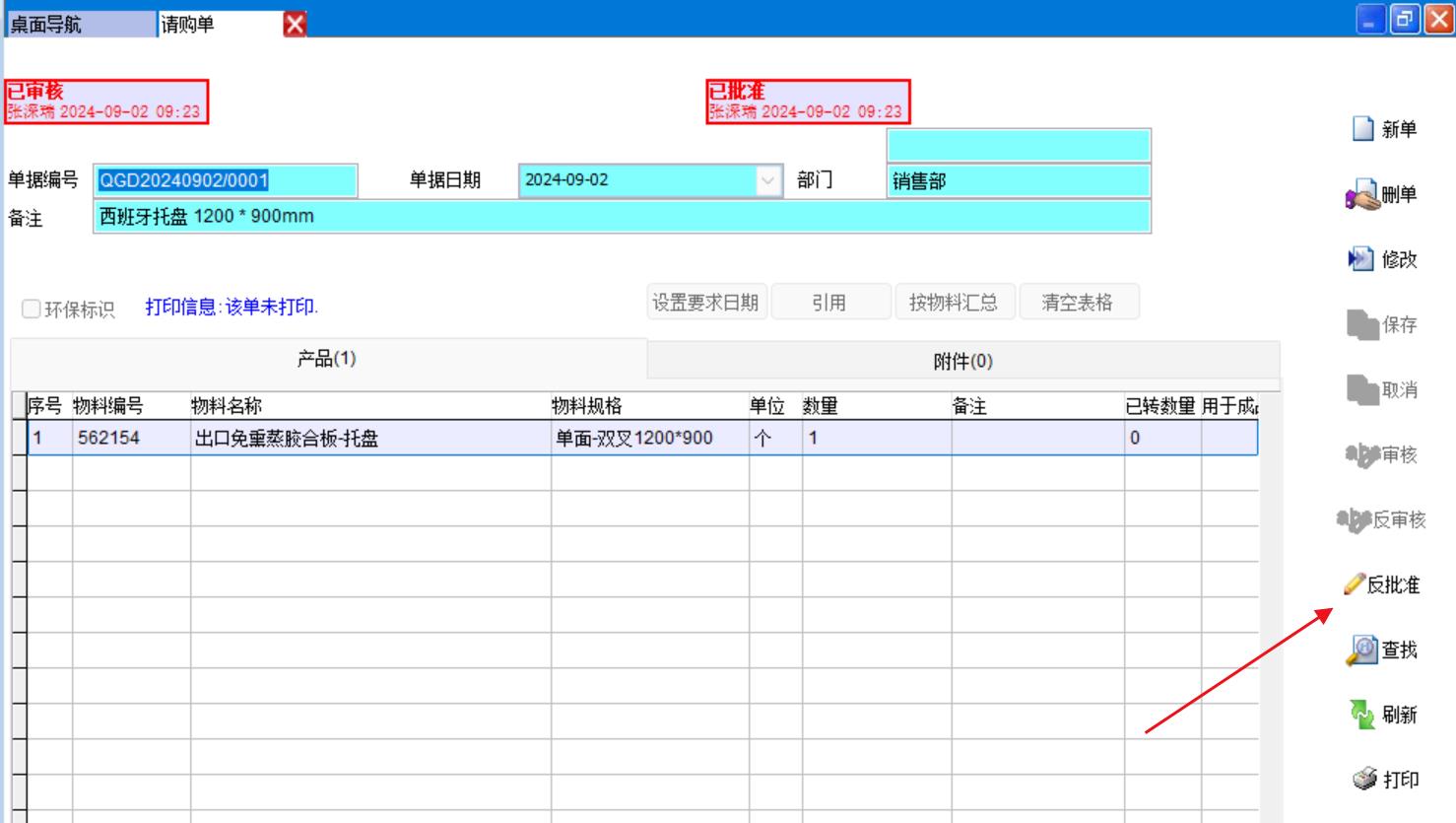
Task: Select the 产品(1) tab
Action: (x=327, y=359)
